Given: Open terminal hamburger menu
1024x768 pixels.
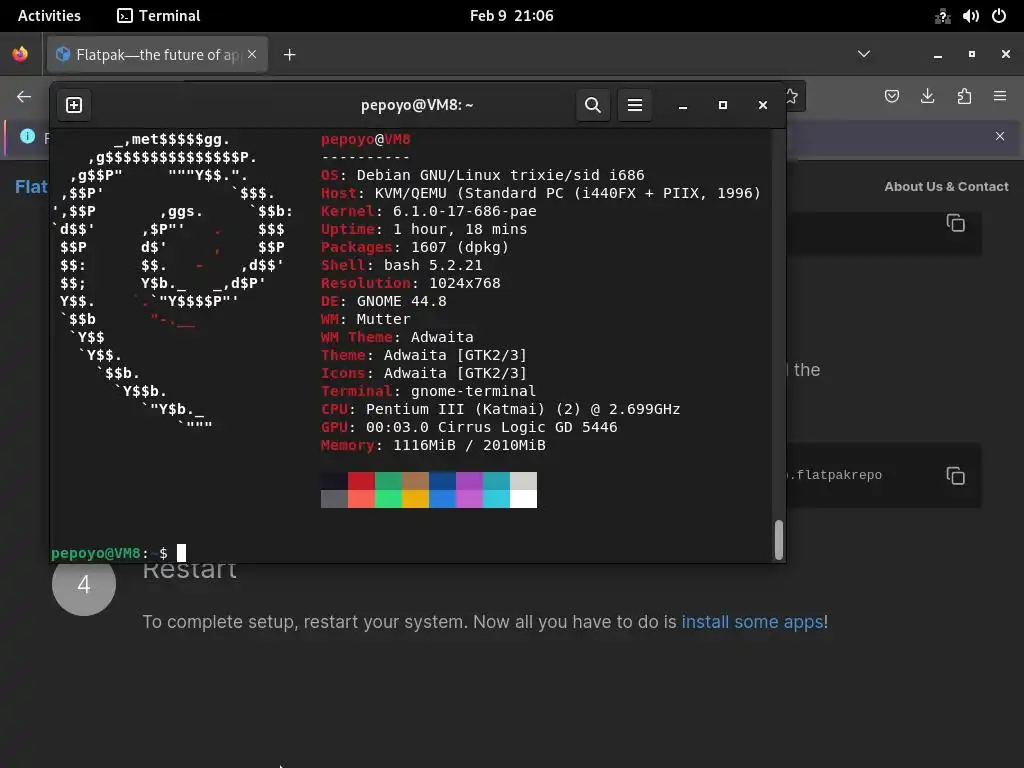Looking at the screenshot, I should coord(635,105).
